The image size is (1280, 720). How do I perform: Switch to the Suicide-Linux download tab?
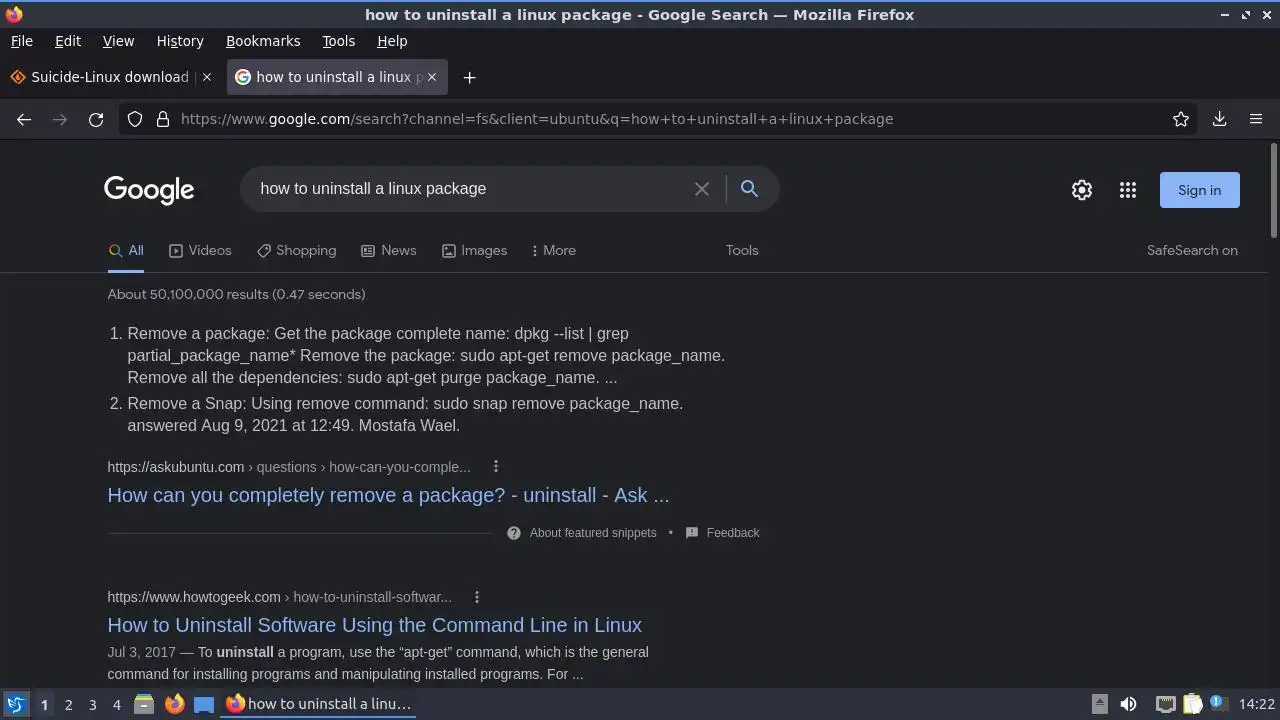(x=110, y=77)
